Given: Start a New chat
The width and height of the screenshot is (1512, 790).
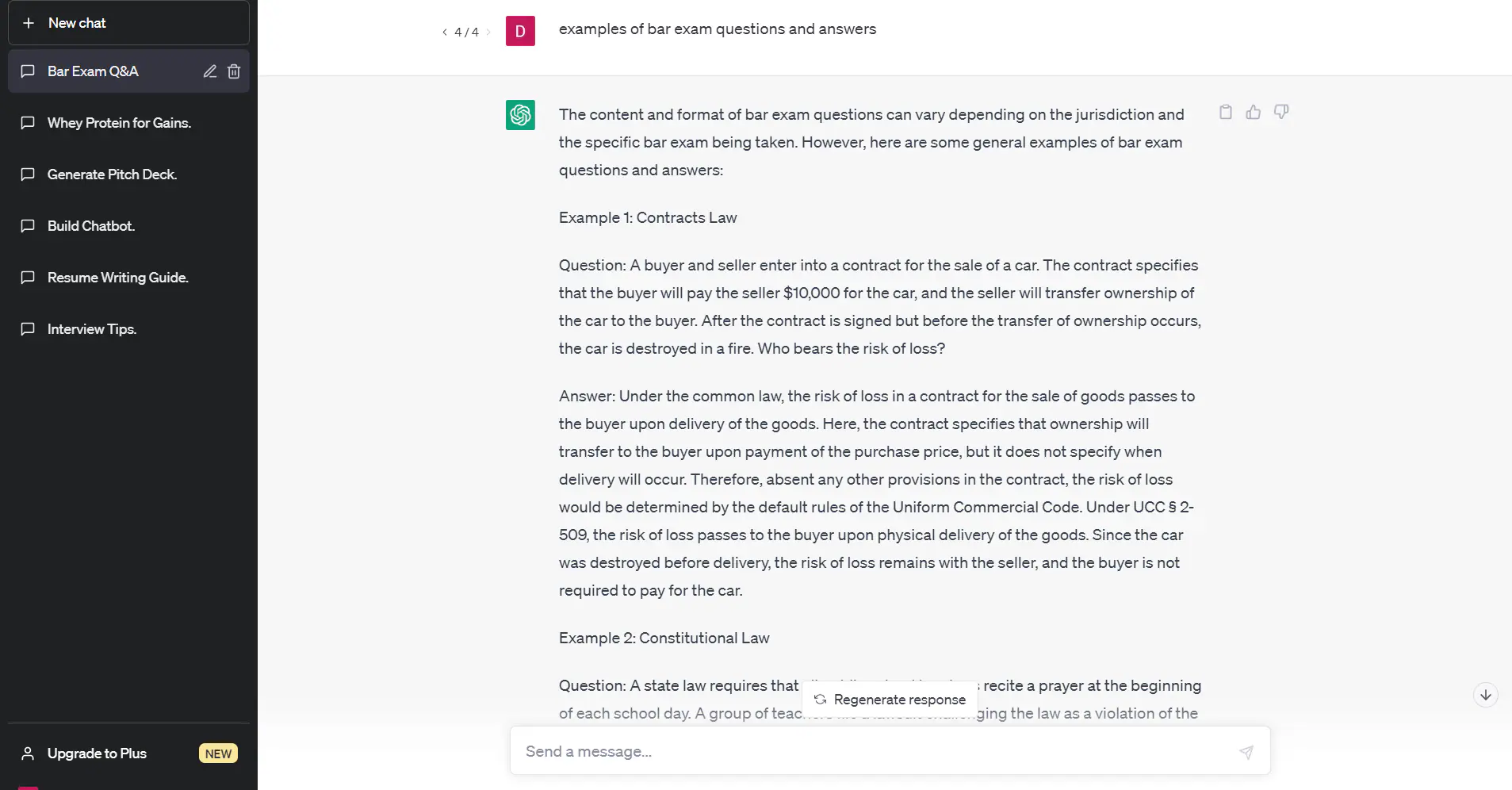Looking at the screenshot, I should point(128,23).
